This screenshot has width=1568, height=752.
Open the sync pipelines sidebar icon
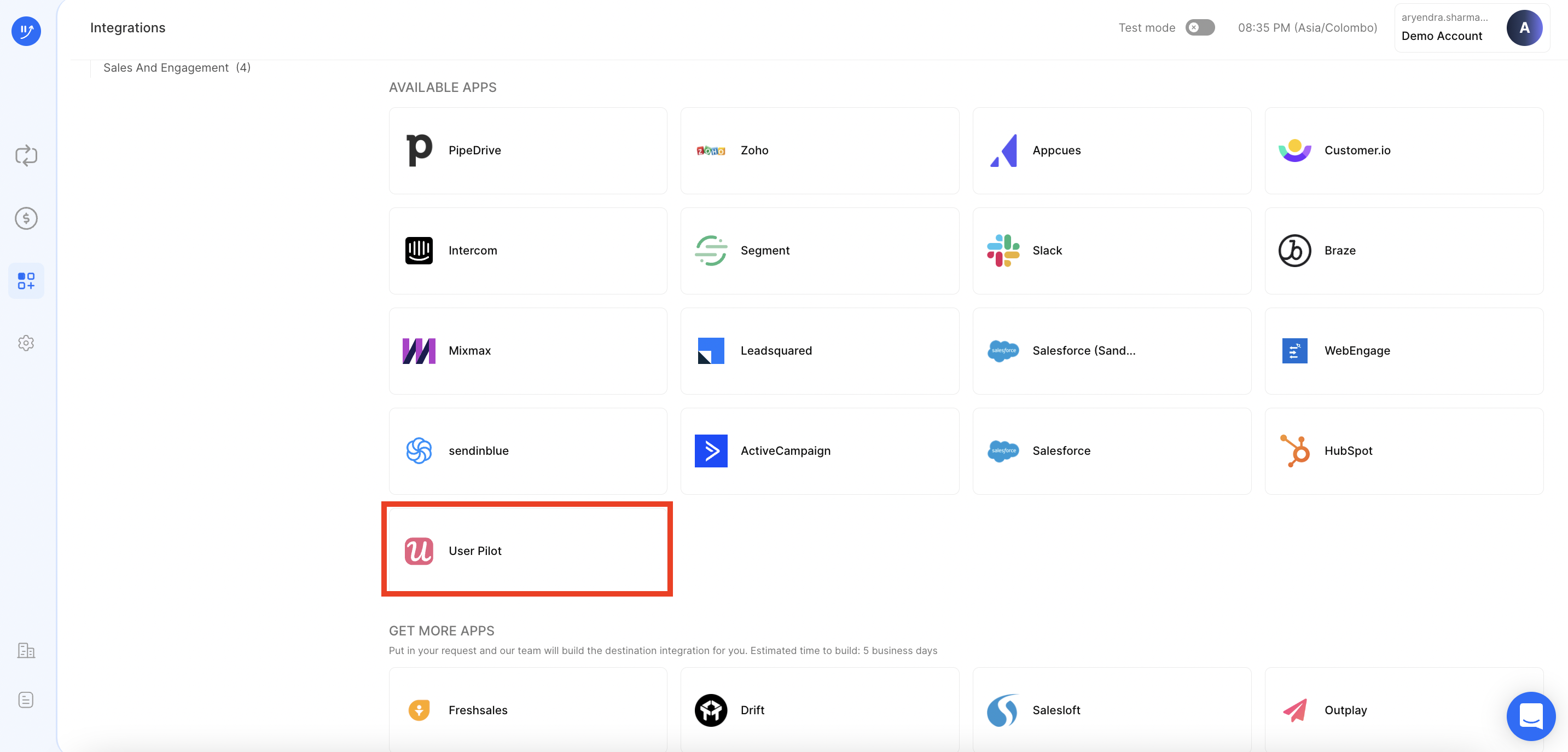point(26,155)
